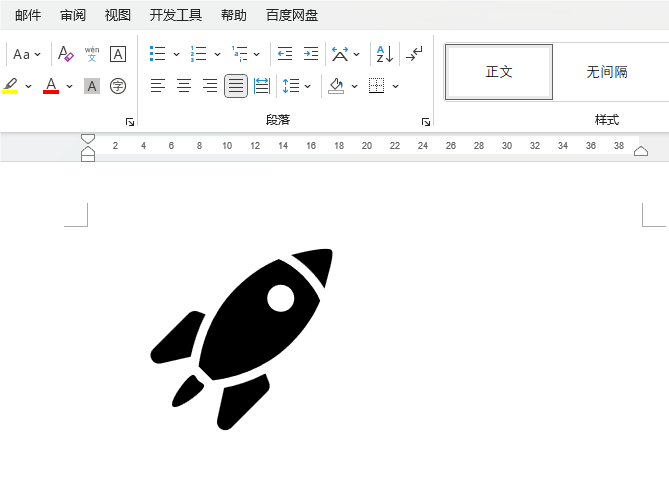Viewport: 669px width, 485px height.
Task: Align text left
Action: point(157,86)
